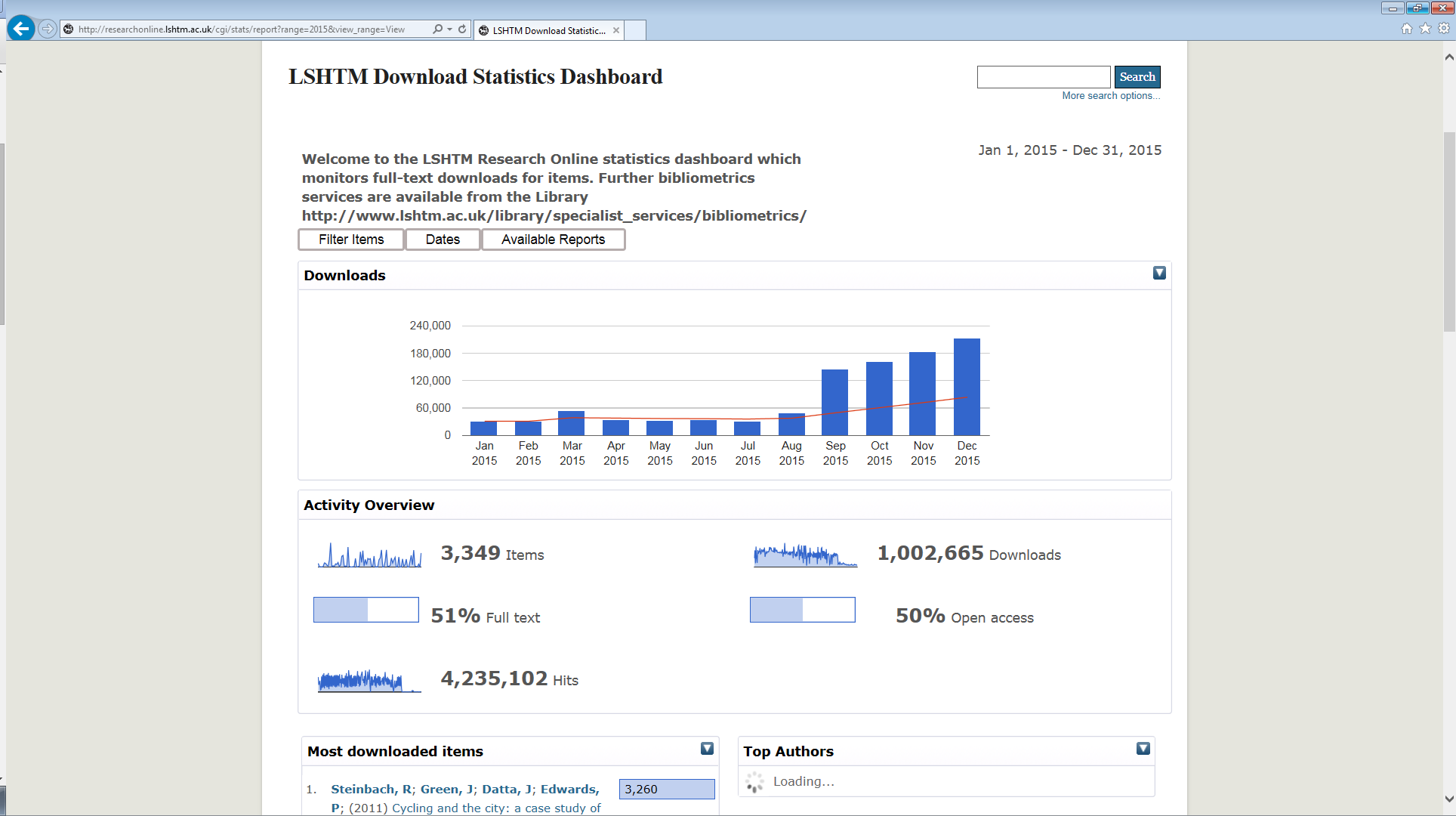Click the browser URL address field

249,29
